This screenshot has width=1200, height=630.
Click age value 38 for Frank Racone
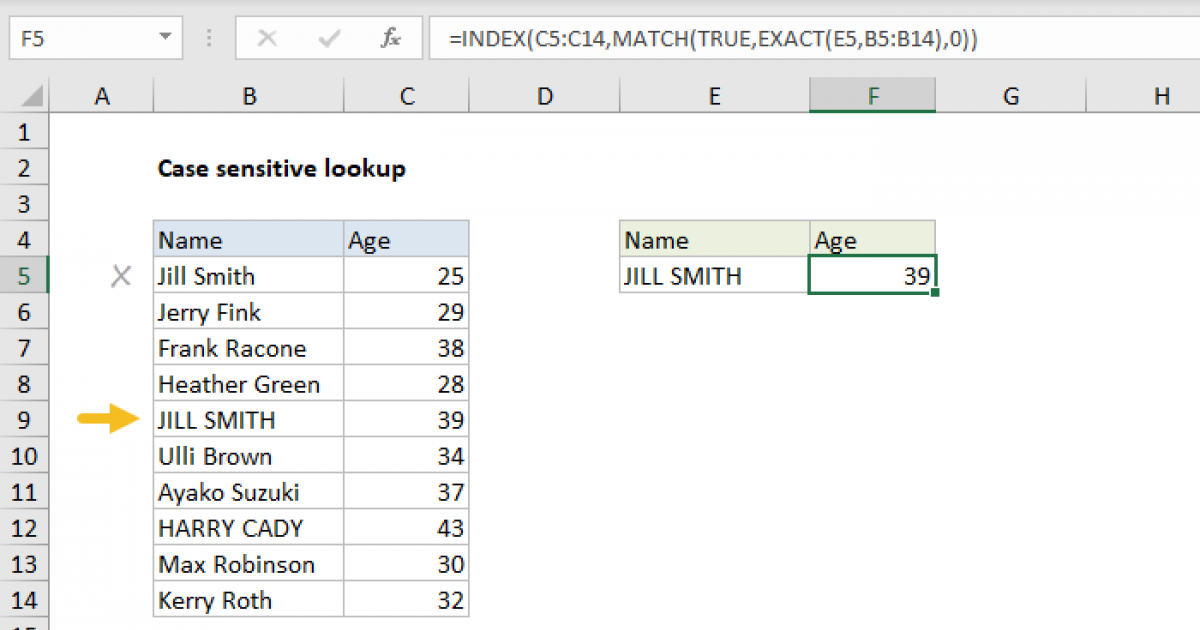pos(406,348)
